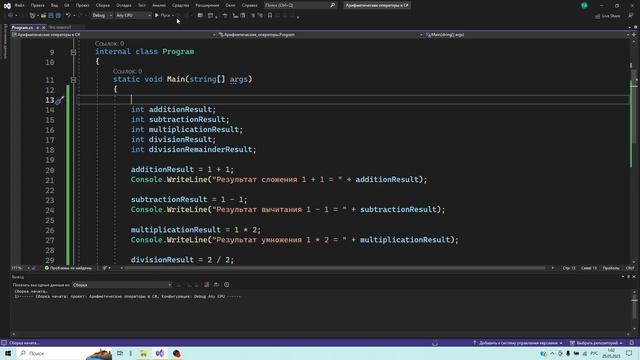The height and width of the screenshot is (360, 640).
Task: Open the Action Center notification icon
Action: coord(629,353)
